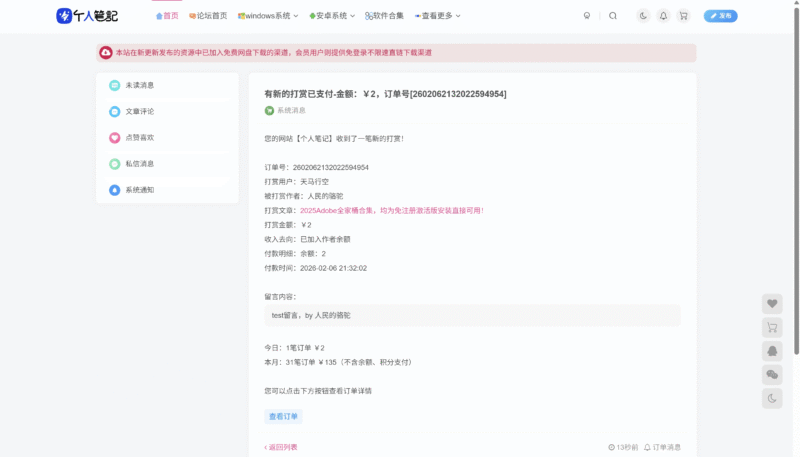
Task: Click the blue 发布 button
Action: coord(720,16)
